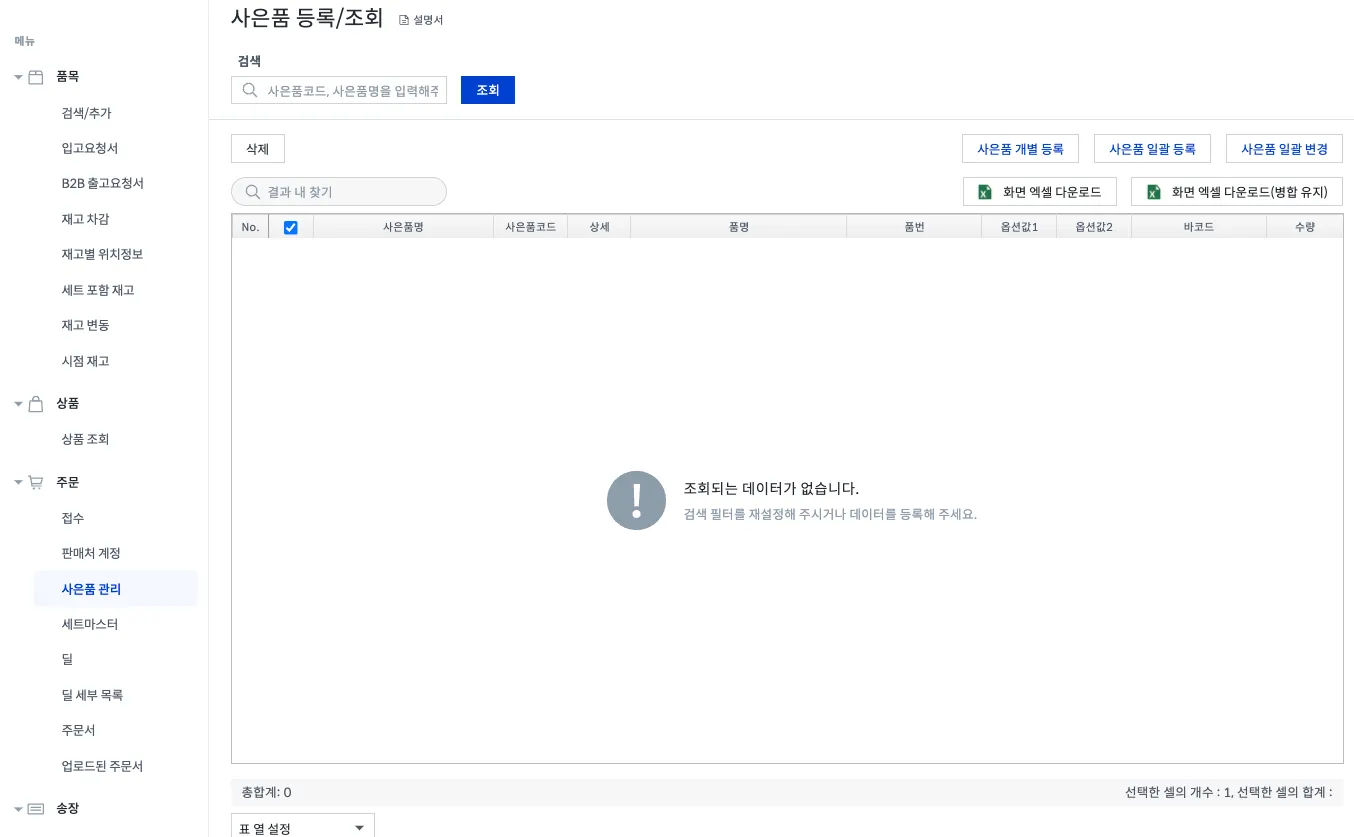The width and height of the screenshot is (1354, 837).
Task: Open 딜 세부 목록 page
Action: [x=92, y=695]
